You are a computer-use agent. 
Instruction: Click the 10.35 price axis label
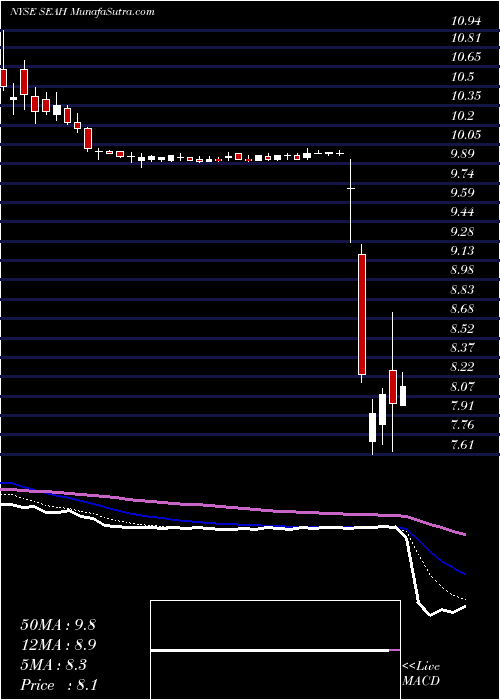pyautogui.click(x=466, y=96)
